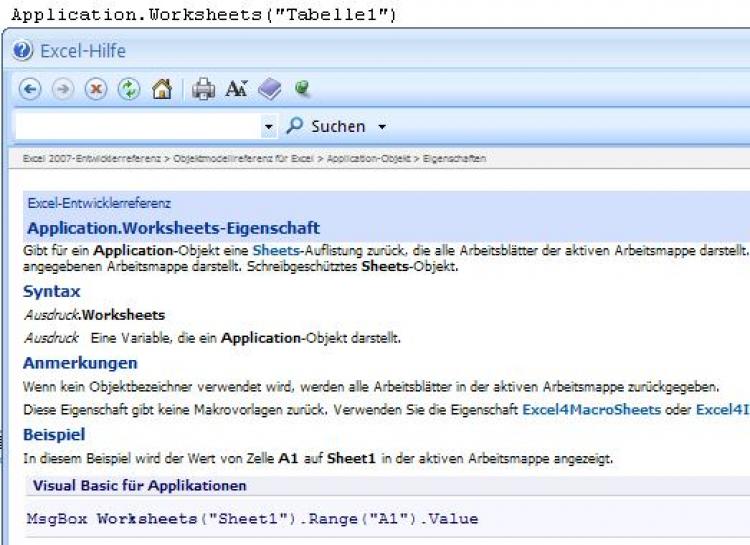This screenshot has width=750, height=545.
Task: Click the Back arrow in the help toolbar
Action: coord(30,89)
